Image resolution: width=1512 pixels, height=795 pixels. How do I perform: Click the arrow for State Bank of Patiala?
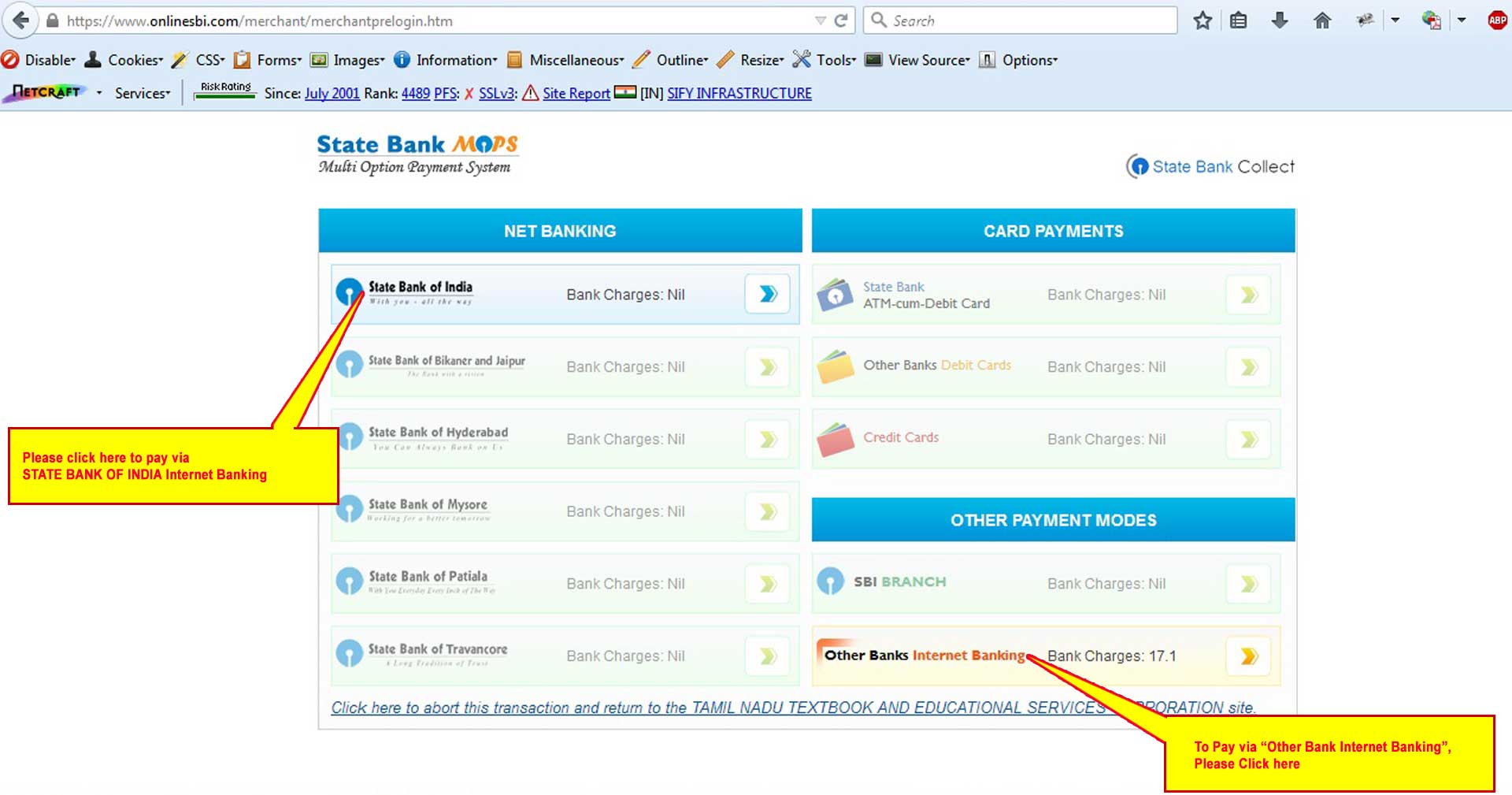click(768, 584)
